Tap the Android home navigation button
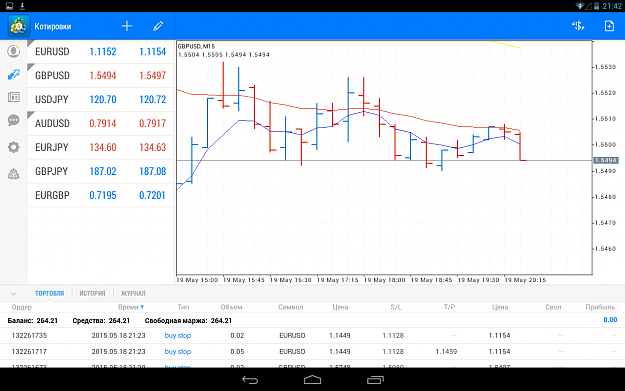Screen dimensions: 625x391 click(312, 380)
